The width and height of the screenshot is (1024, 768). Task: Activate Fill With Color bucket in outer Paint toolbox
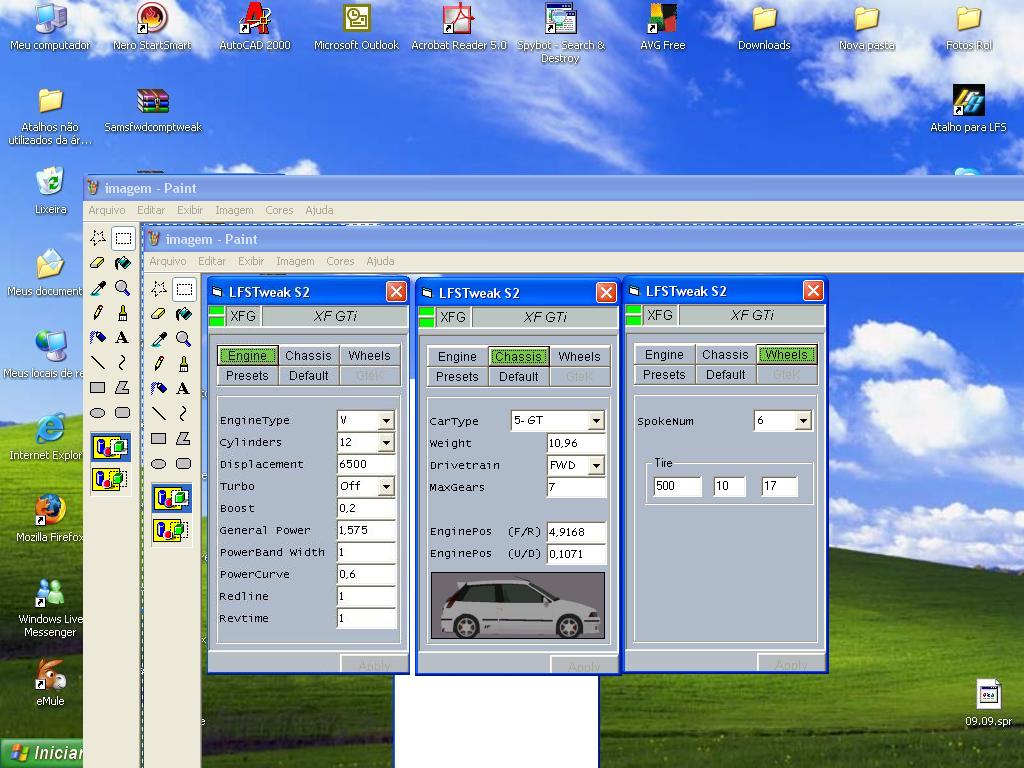point(123,263)
